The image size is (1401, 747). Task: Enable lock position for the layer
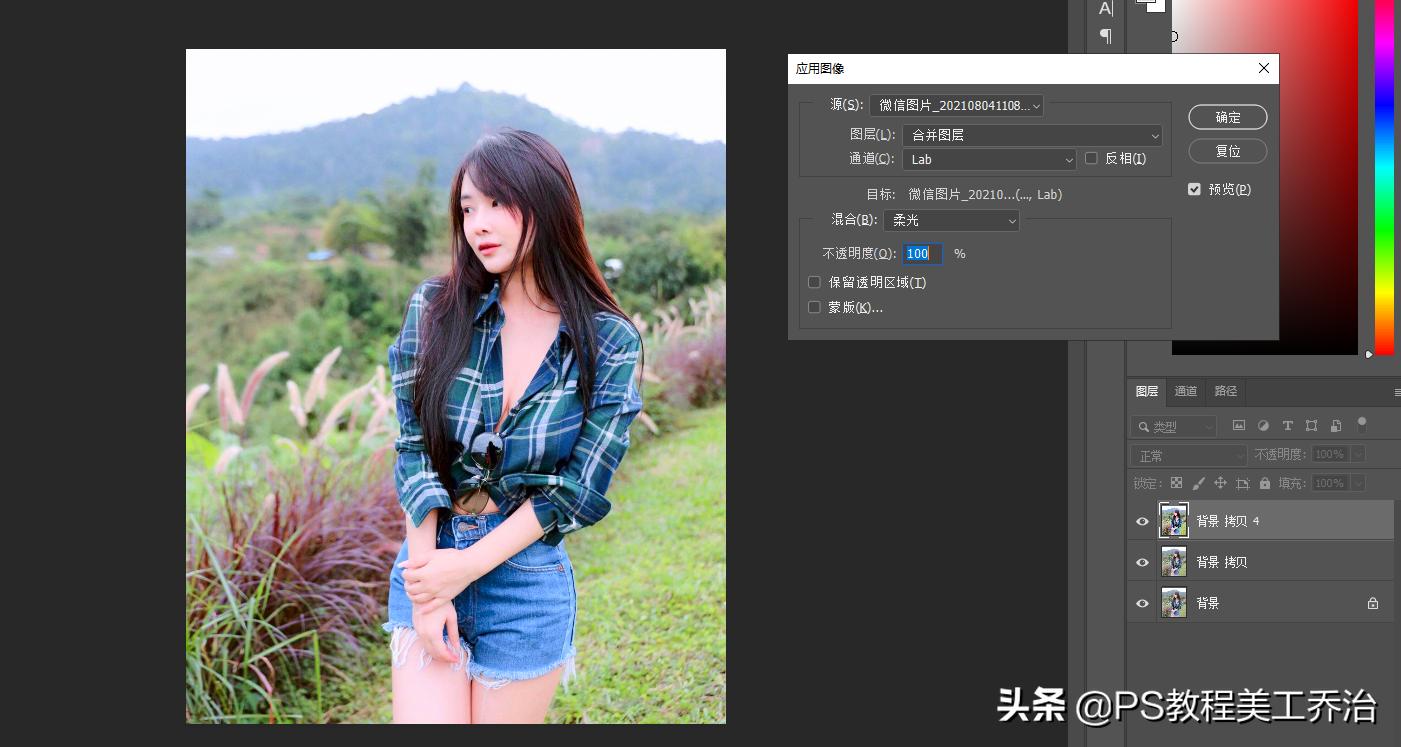(1221, 483)
